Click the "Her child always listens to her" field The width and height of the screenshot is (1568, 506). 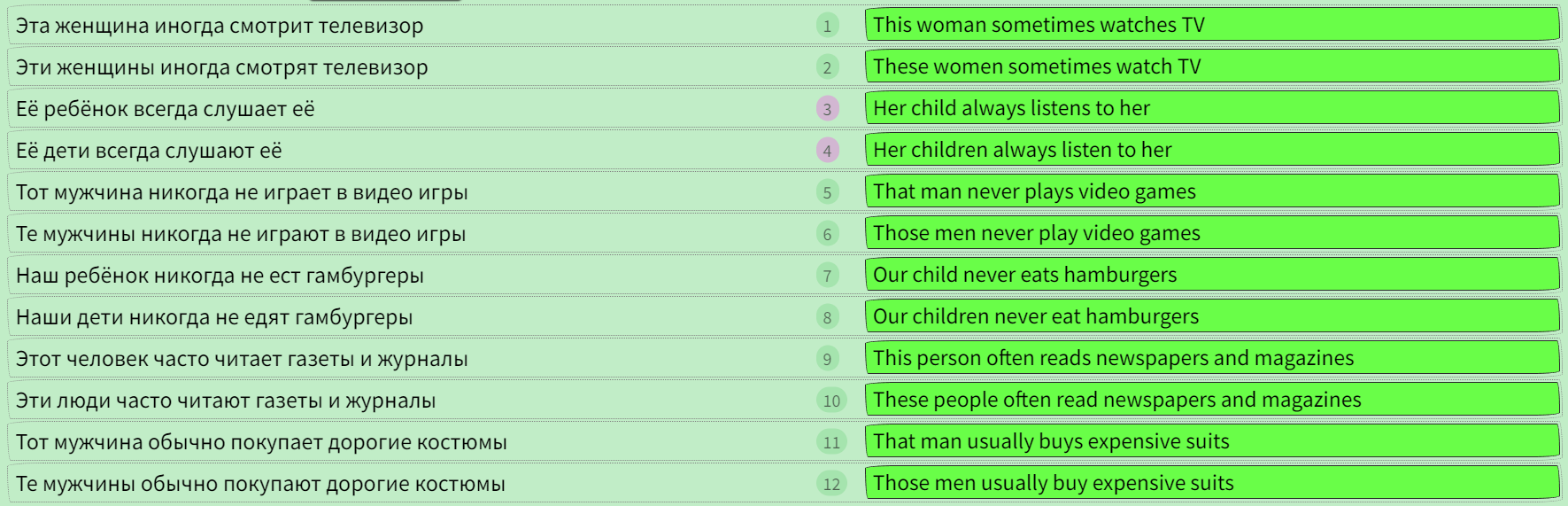tap(1211, 108)
